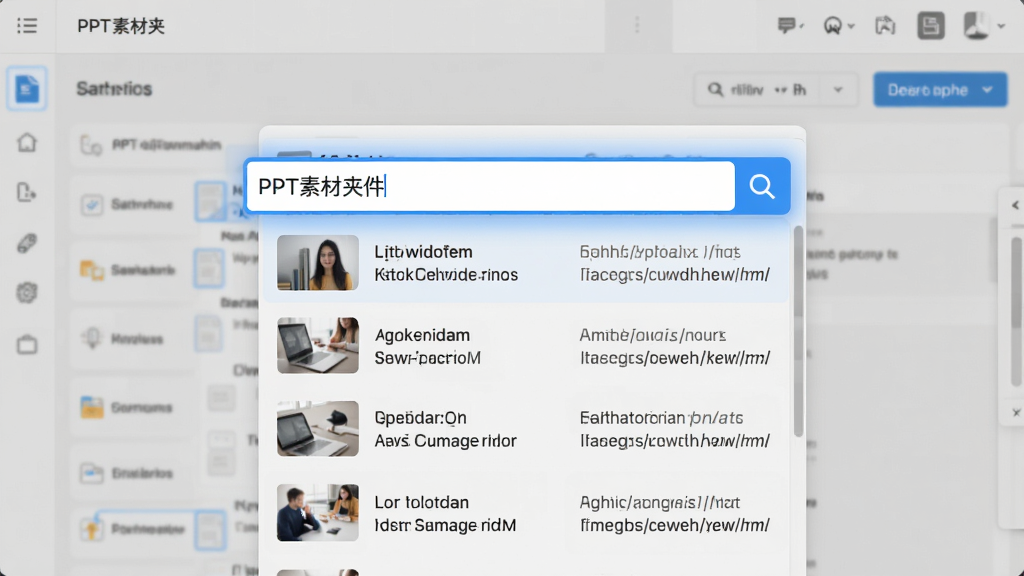
Task: Click the PPT素材夹 title text
Action: [x=121, y=26]
